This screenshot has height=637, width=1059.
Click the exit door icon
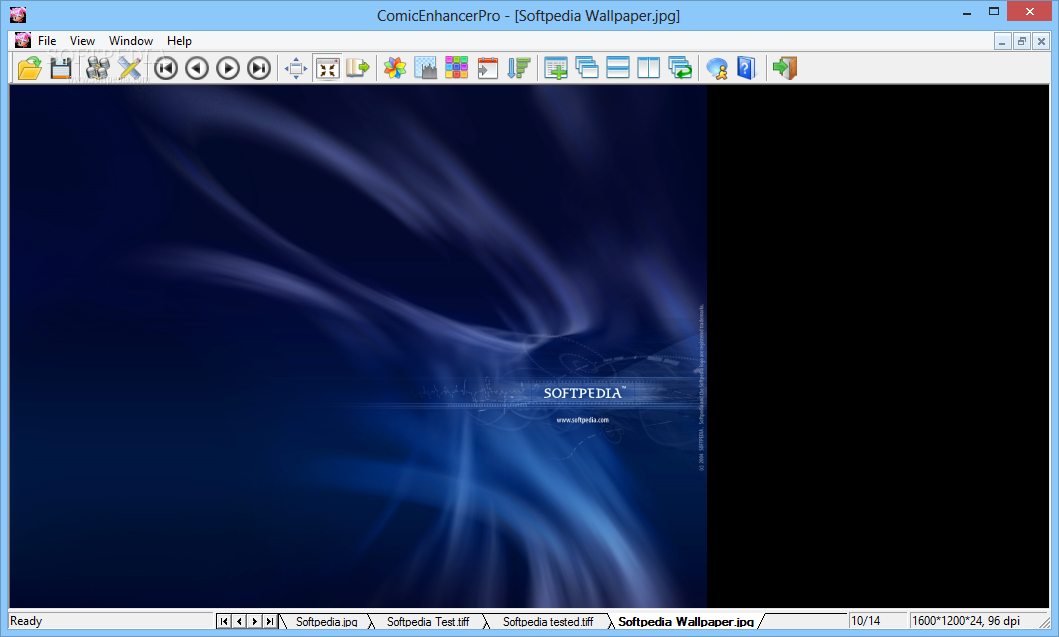[785, 68]
